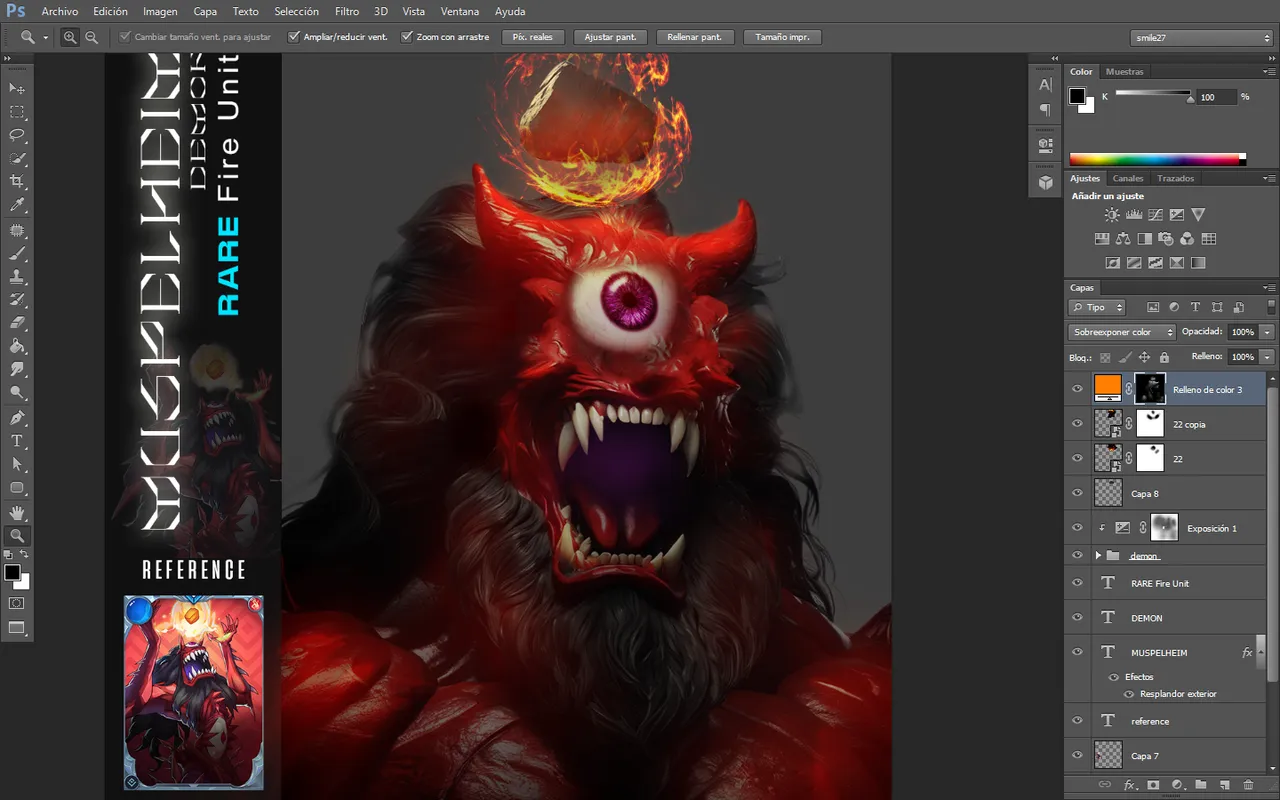Click the foreground color swatch in toolbox
The image size is (1280, 800).
[12, 573]
